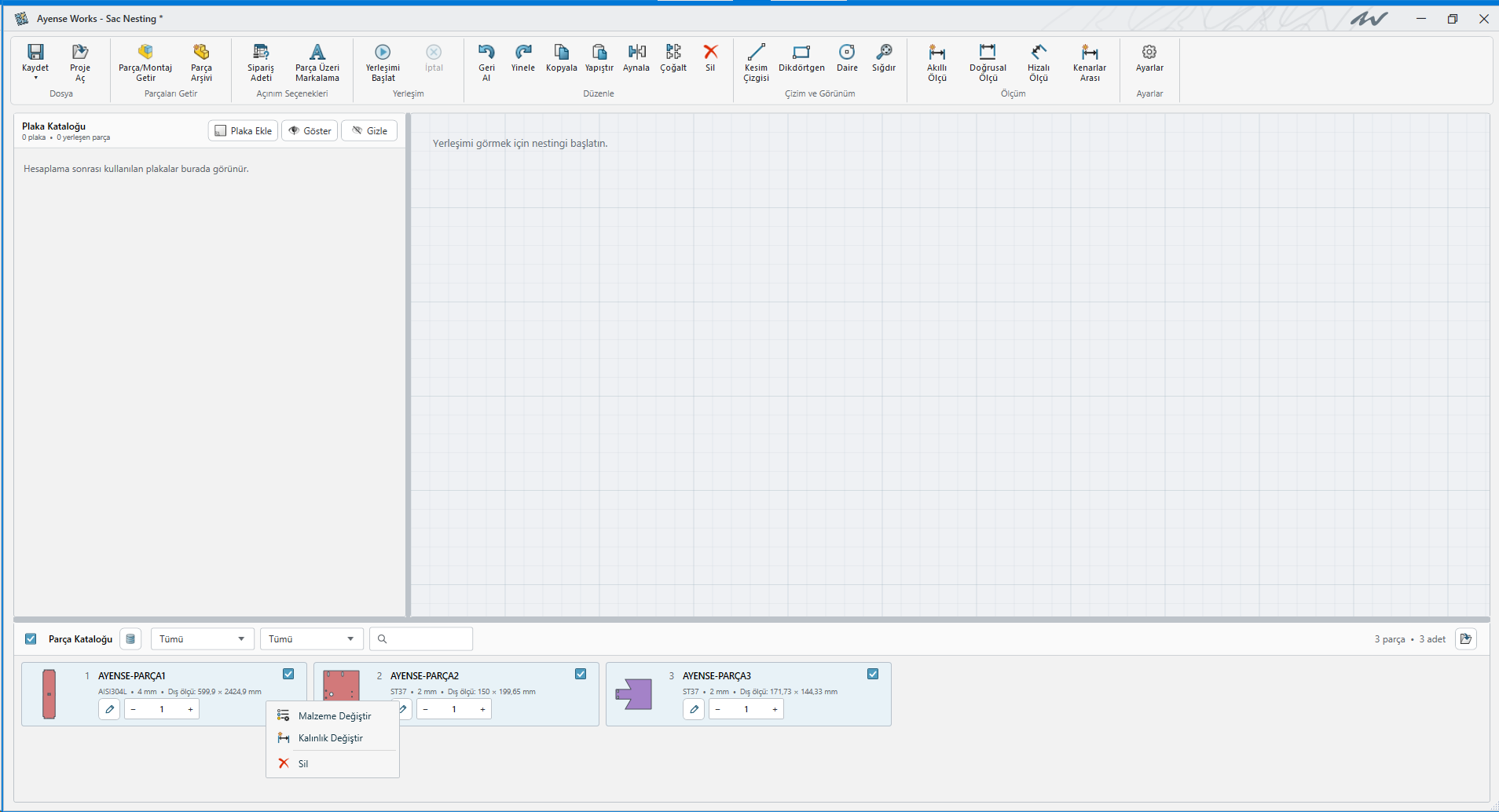This screenshot has height=812, width=1499.
Task: Select the Aynala mirror tool
Action: coord(636,57)
